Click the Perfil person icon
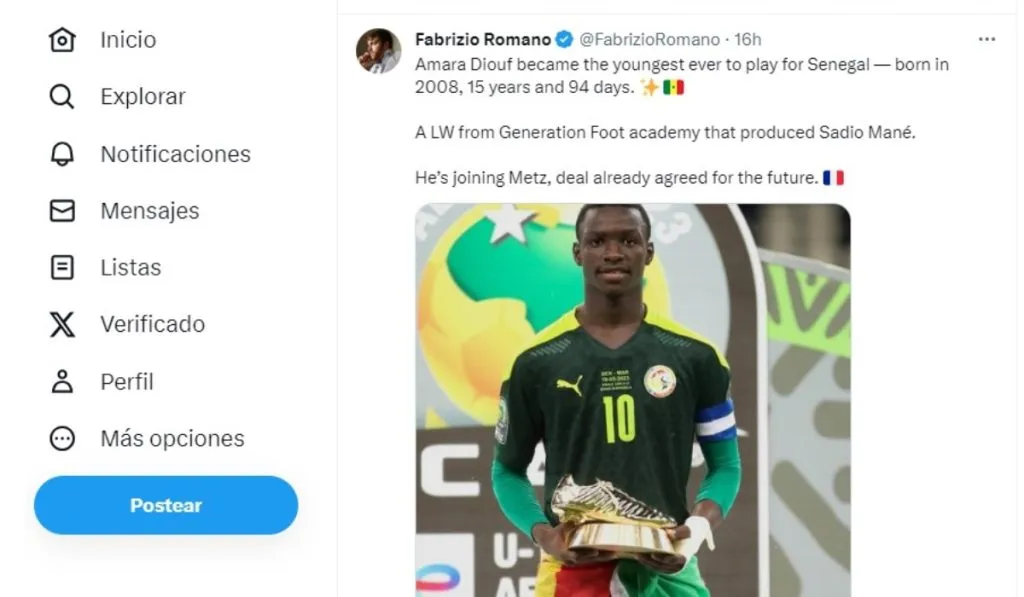This screenshot has width=1024, height=597. (x=62, y=382)
